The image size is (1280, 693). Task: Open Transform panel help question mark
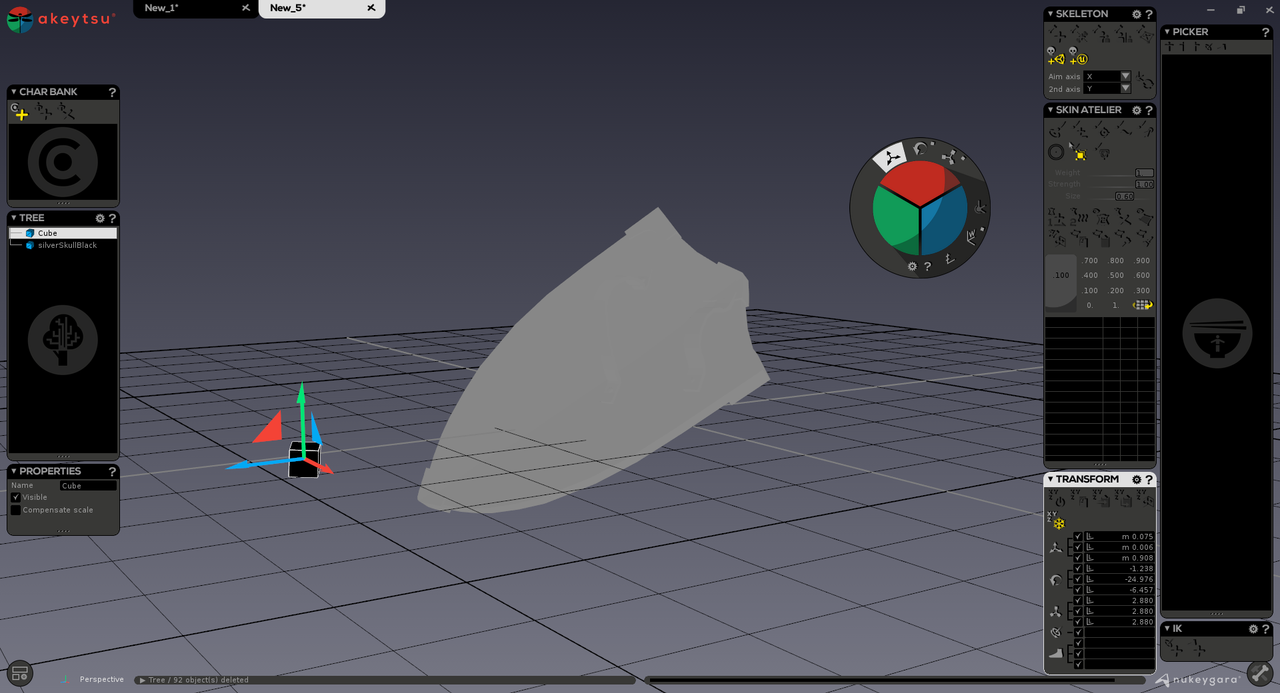point(1149,480)
